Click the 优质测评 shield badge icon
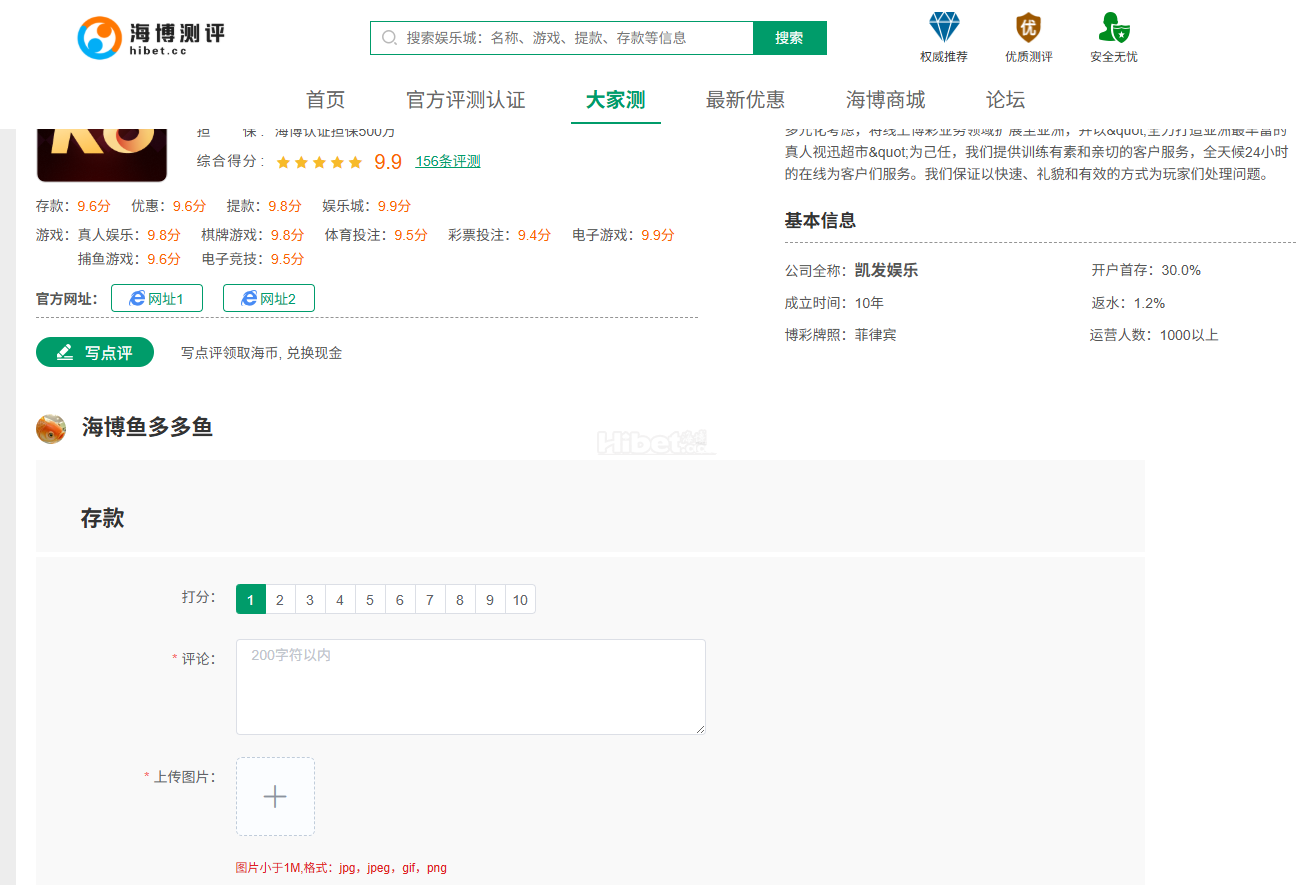Screen dimensions: 1315x885 click(1028, 27)
